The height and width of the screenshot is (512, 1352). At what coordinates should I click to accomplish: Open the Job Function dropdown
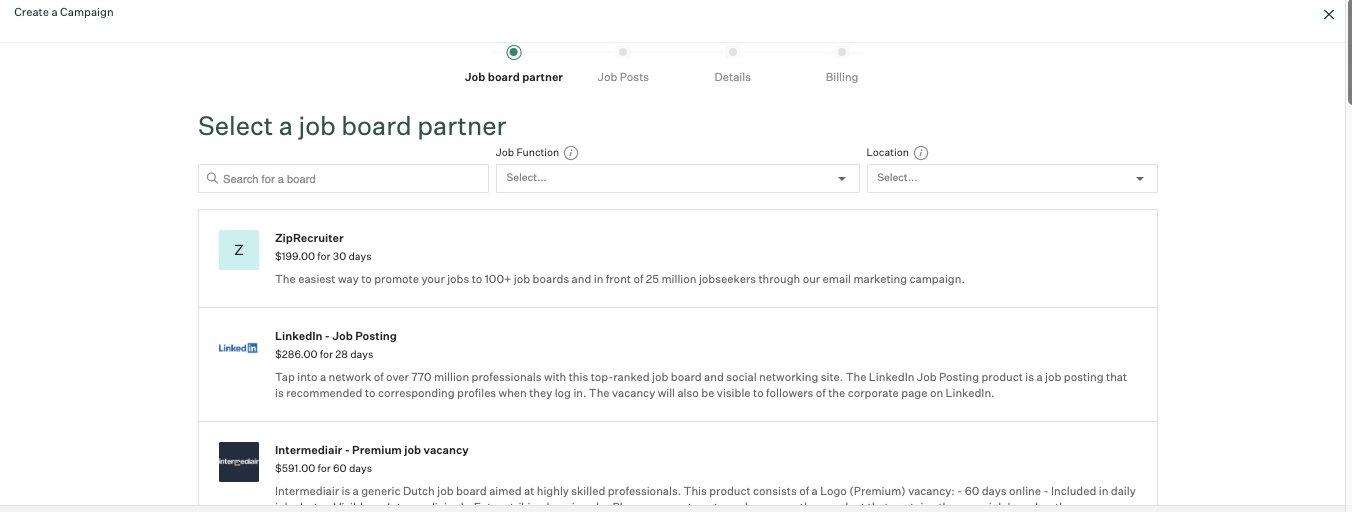click(677, 178)
